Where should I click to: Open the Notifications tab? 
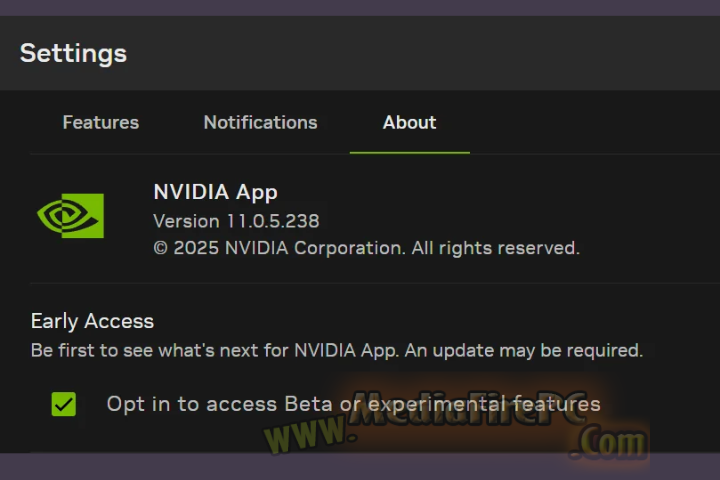click(260, 122)
